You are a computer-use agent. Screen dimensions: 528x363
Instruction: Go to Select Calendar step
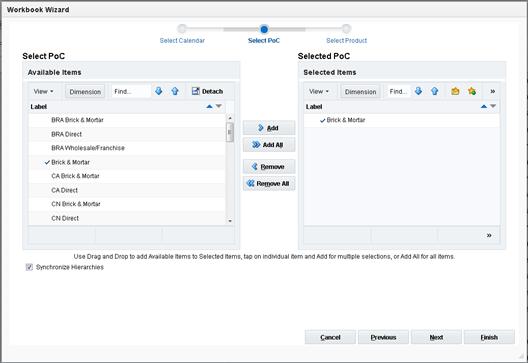point(182,40)
